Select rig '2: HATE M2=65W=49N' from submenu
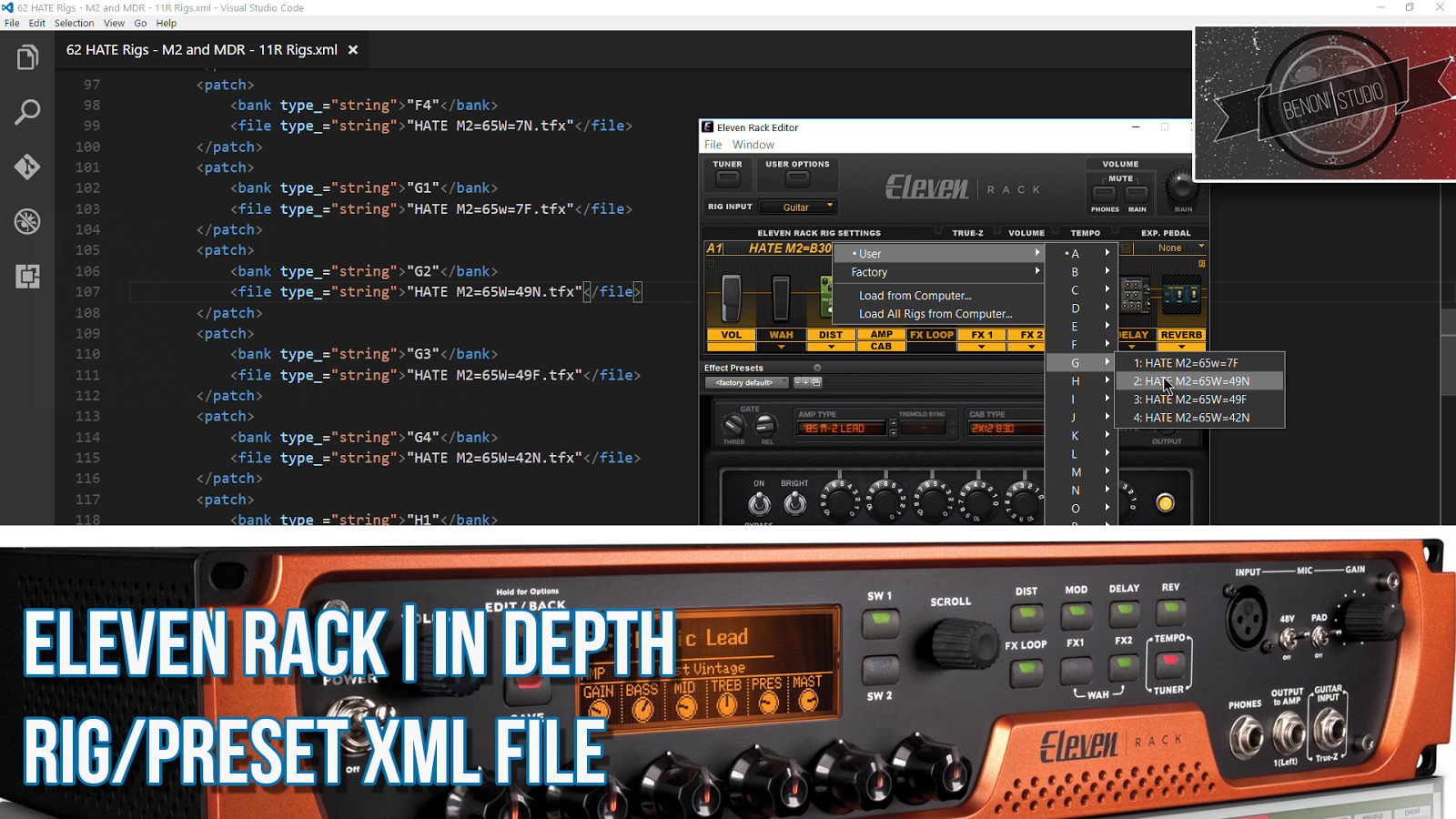This screenshot has height=819, width=1456. pyautogui.click(x=1189, y=380)
